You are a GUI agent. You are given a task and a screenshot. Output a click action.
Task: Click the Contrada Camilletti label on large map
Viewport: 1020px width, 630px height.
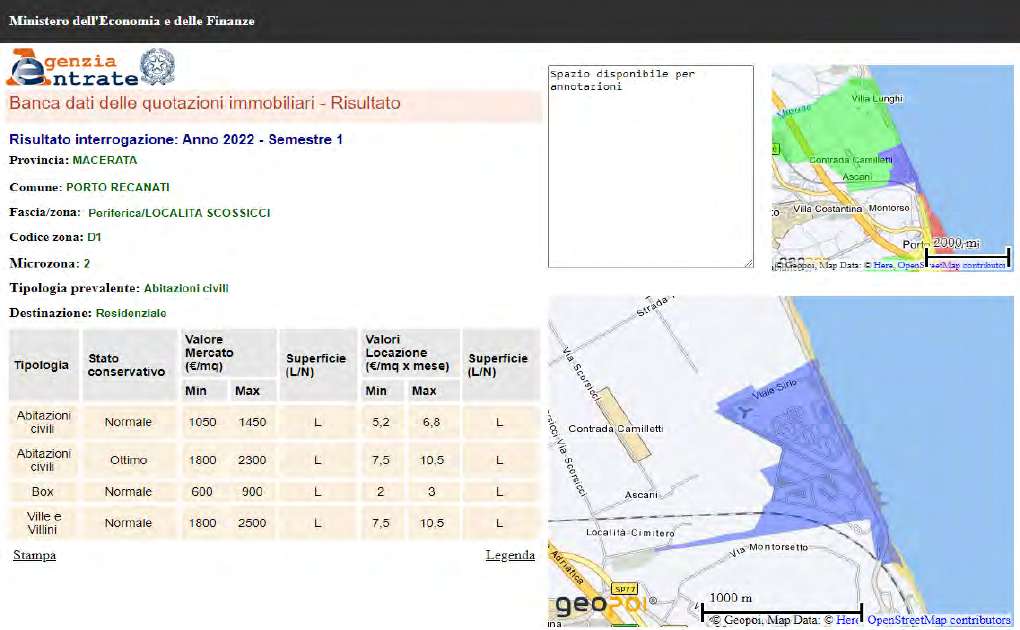pyautogui.click(x=616, y=429)
